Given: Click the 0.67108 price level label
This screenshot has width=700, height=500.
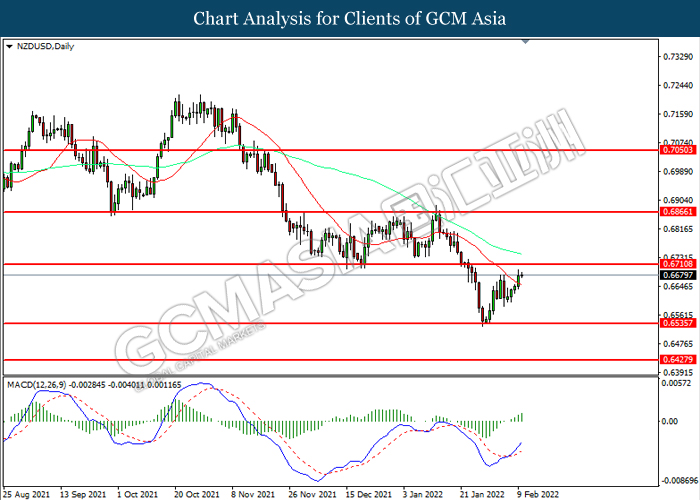Looking at the screenshot, I should pyautogui.click(x=678, y=264).
